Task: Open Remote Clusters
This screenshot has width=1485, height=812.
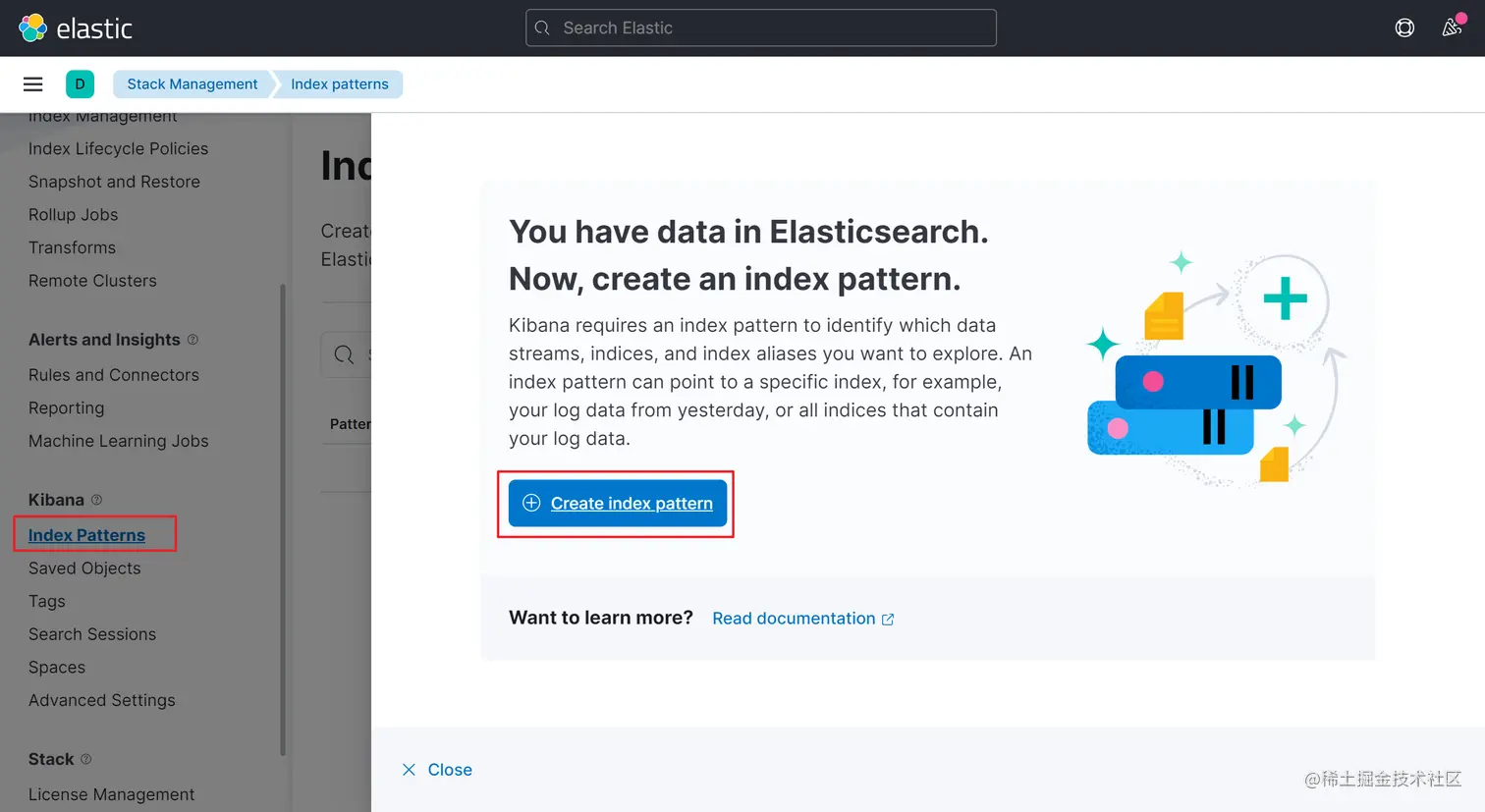Action: click(x=92, y=281)
